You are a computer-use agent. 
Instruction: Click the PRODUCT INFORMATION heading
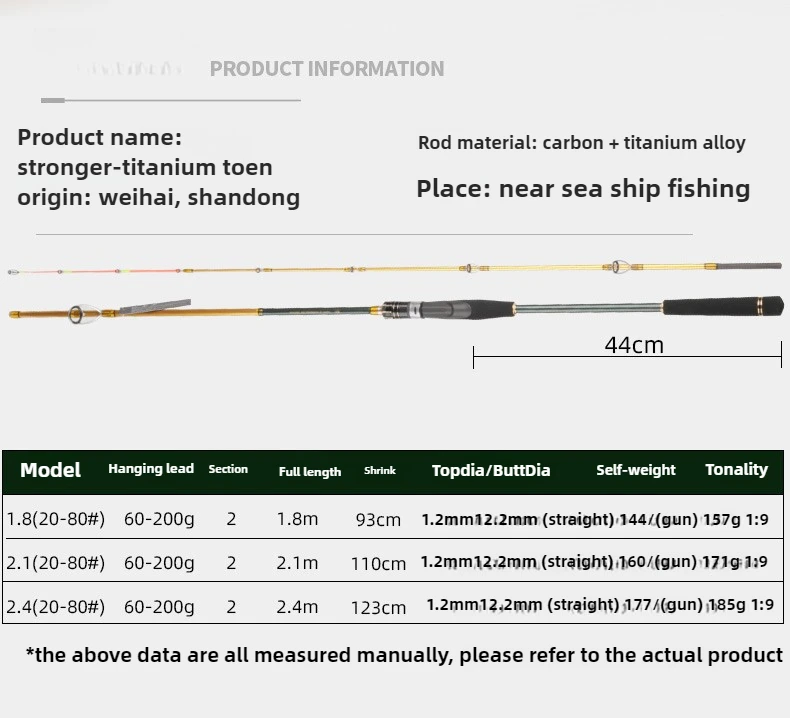326,69
